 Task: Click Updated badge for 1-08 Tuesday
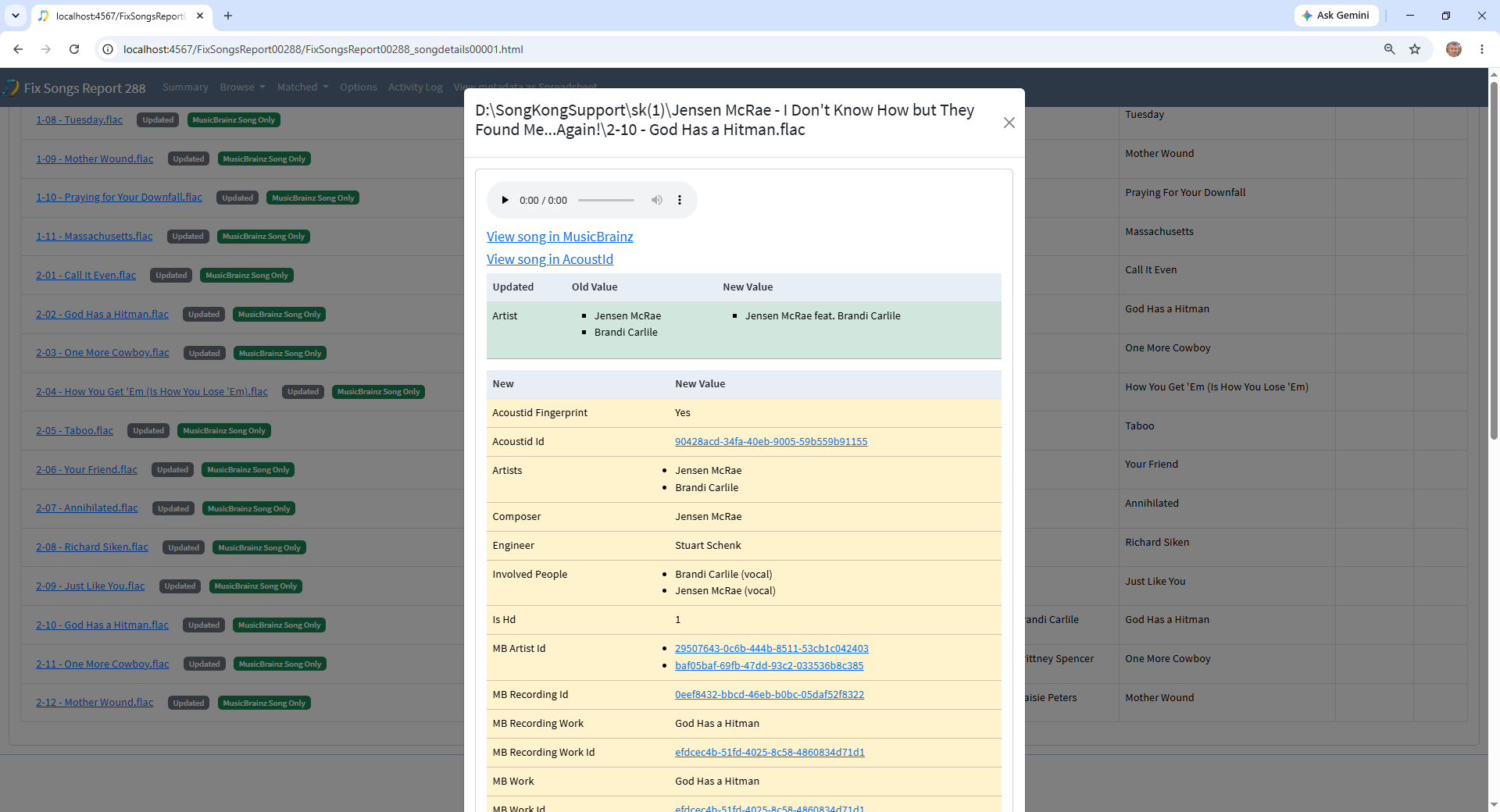pos(158,120)
